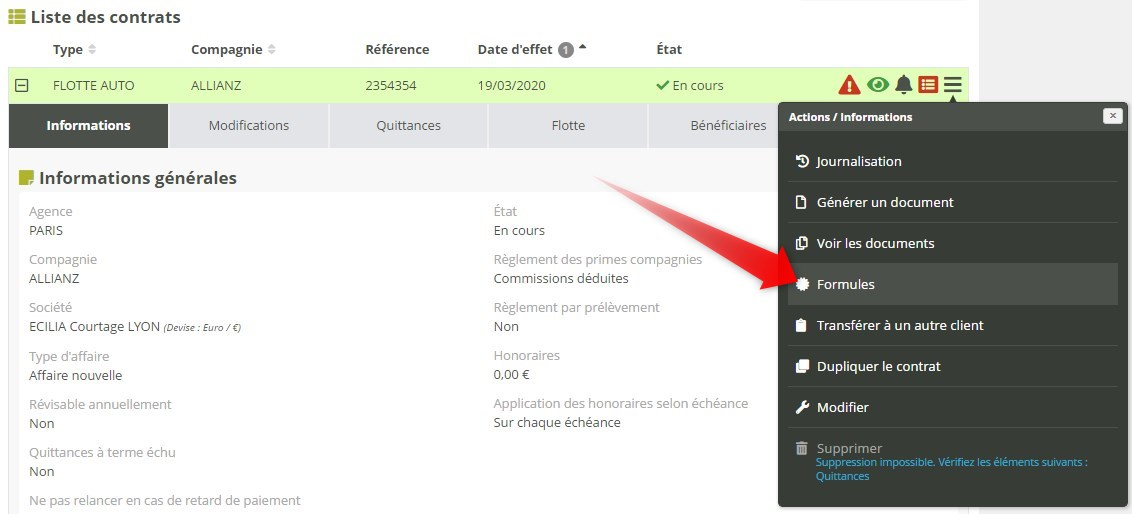The image size is (1132, 514).
Task: Open the Bénéficiaires tab
Action: 714,126
